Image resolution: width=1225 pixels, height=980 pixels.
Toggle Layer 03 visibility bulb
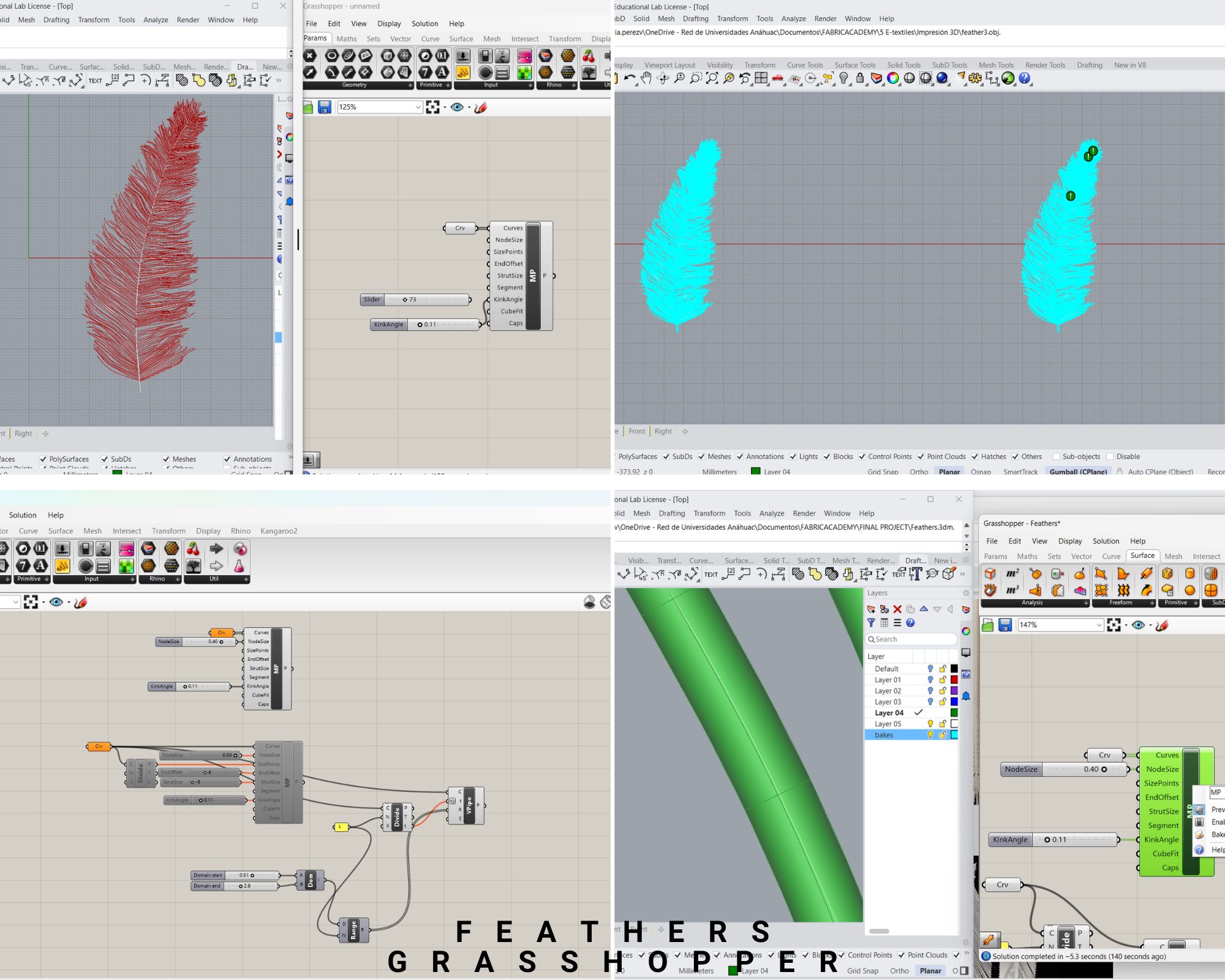click(x=930, y=702)
